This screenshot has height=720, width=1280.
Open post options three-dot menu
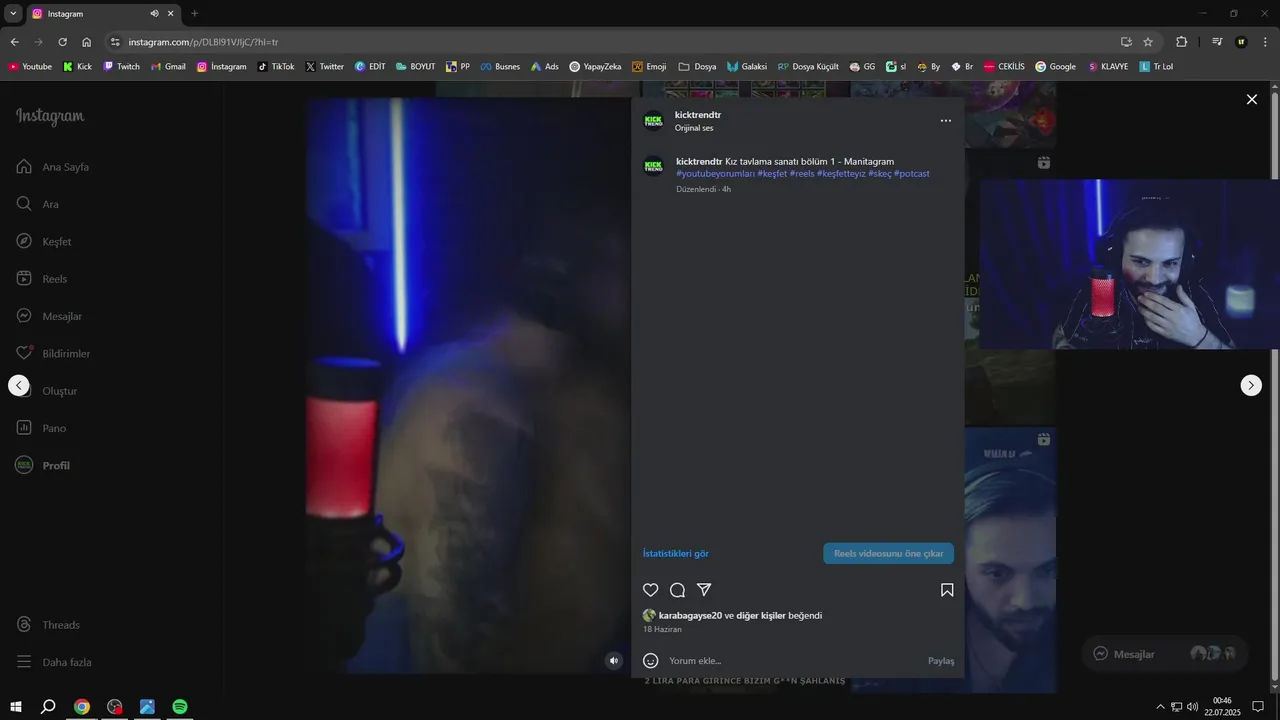946,121
